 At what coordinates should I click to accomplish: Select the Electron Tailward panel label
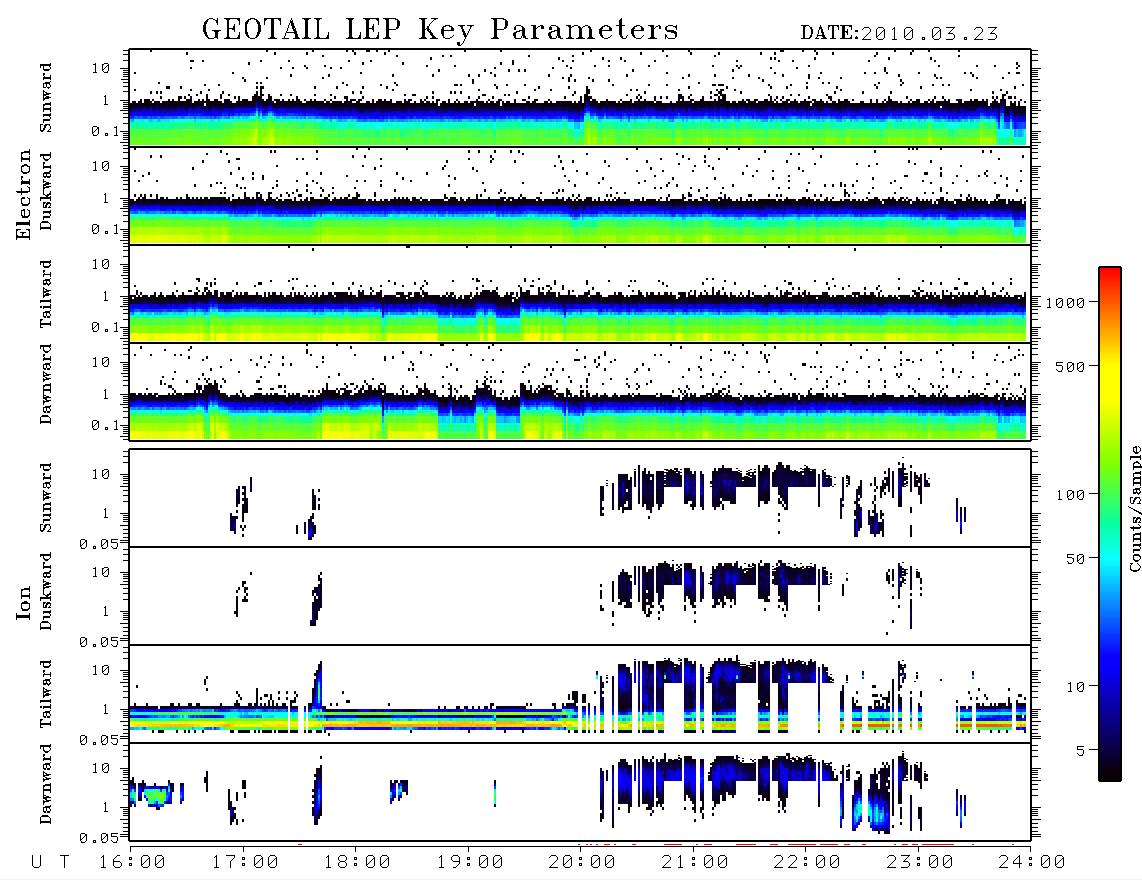click(46, 294)
